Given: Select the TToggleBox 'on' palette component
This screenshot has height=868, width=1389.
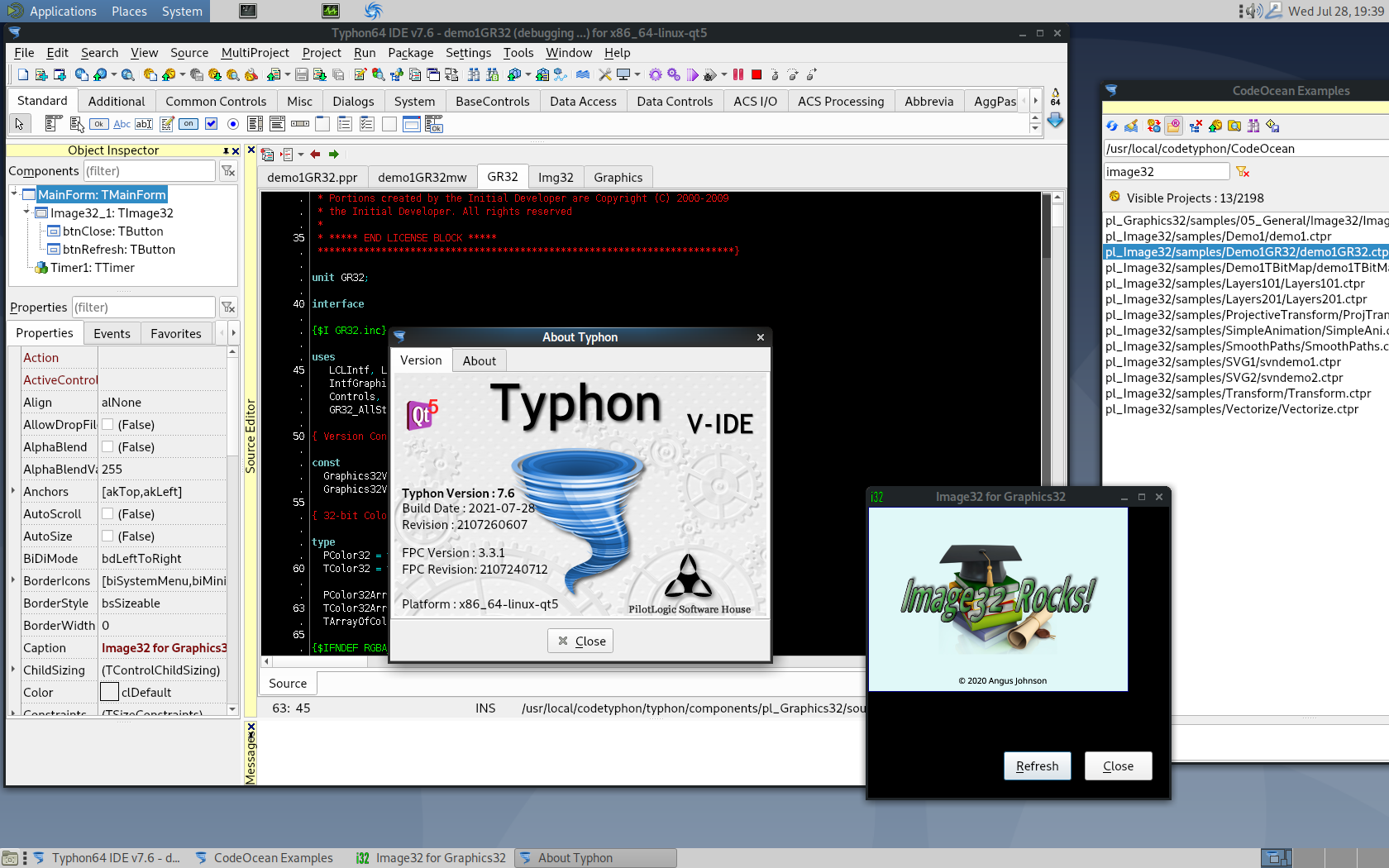Looking at the screenshot, I should [189, 124].
